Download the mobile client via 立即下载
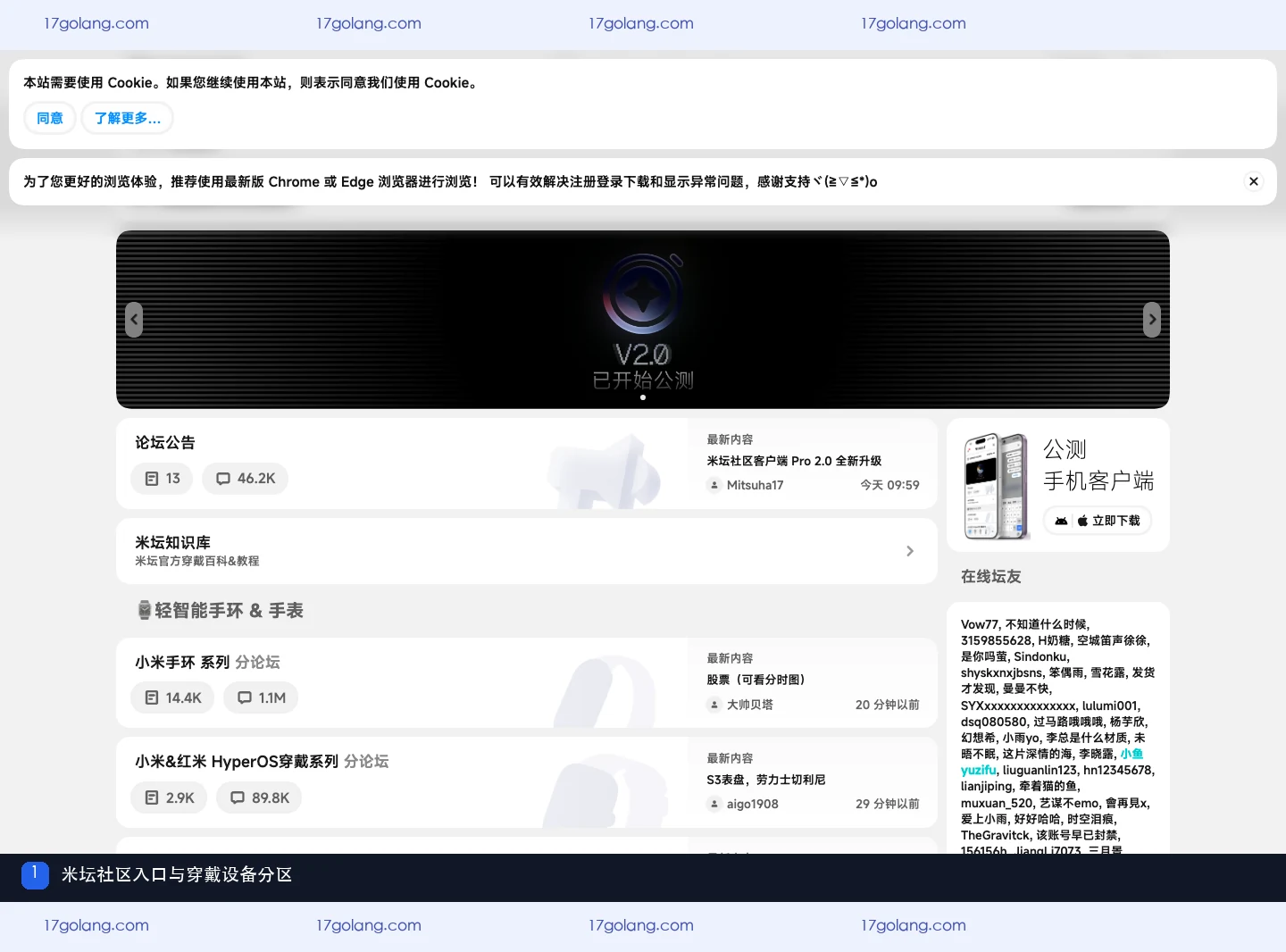Viewport: 1286px width, 952px height. click(x=1098, y=521)
